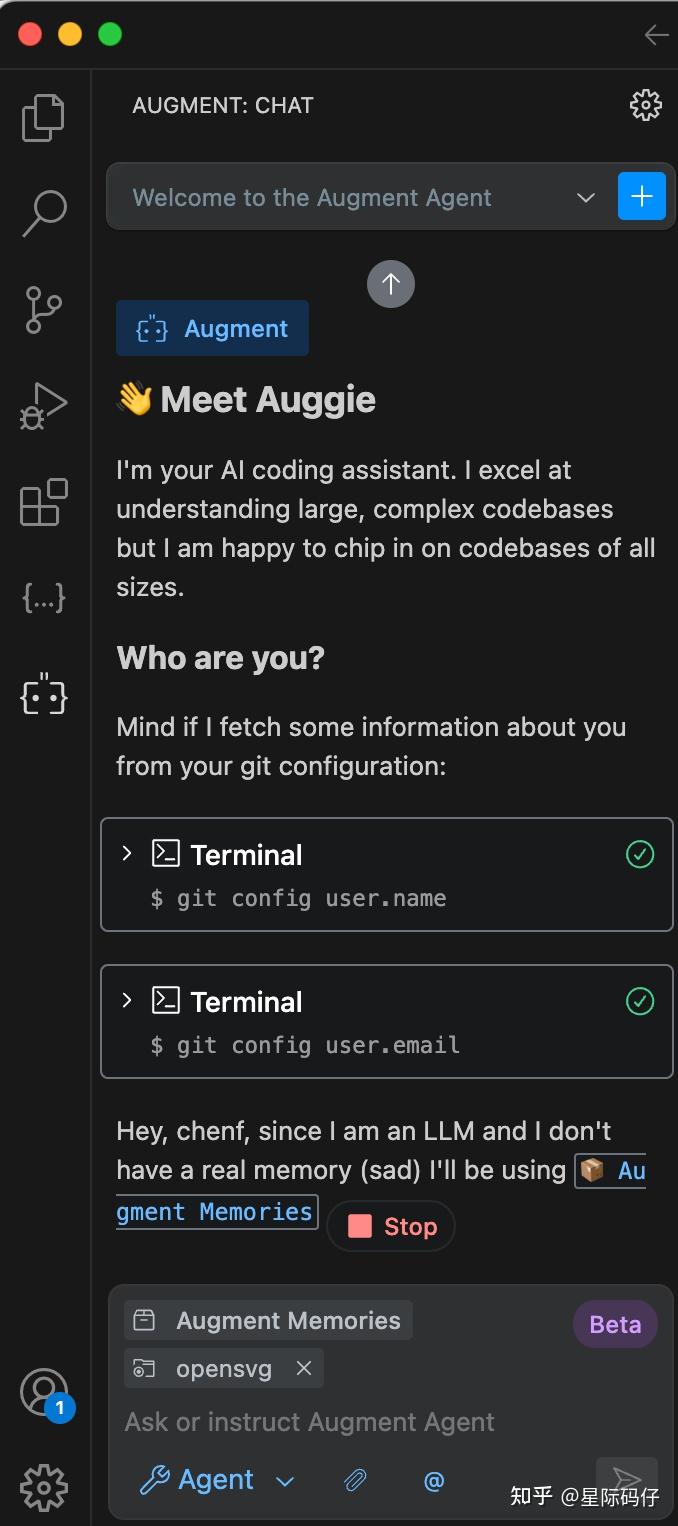Open Source Control from the activity bar
The image size is (678, 1526).
tap(43, 310)
